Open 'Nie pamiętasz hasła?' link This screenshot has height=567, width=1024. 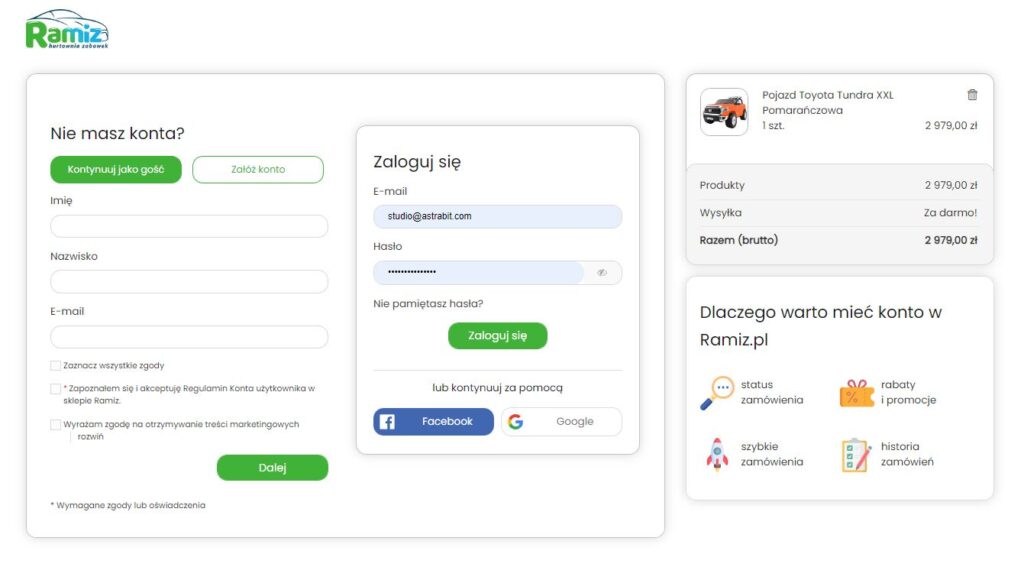point(428,304)
